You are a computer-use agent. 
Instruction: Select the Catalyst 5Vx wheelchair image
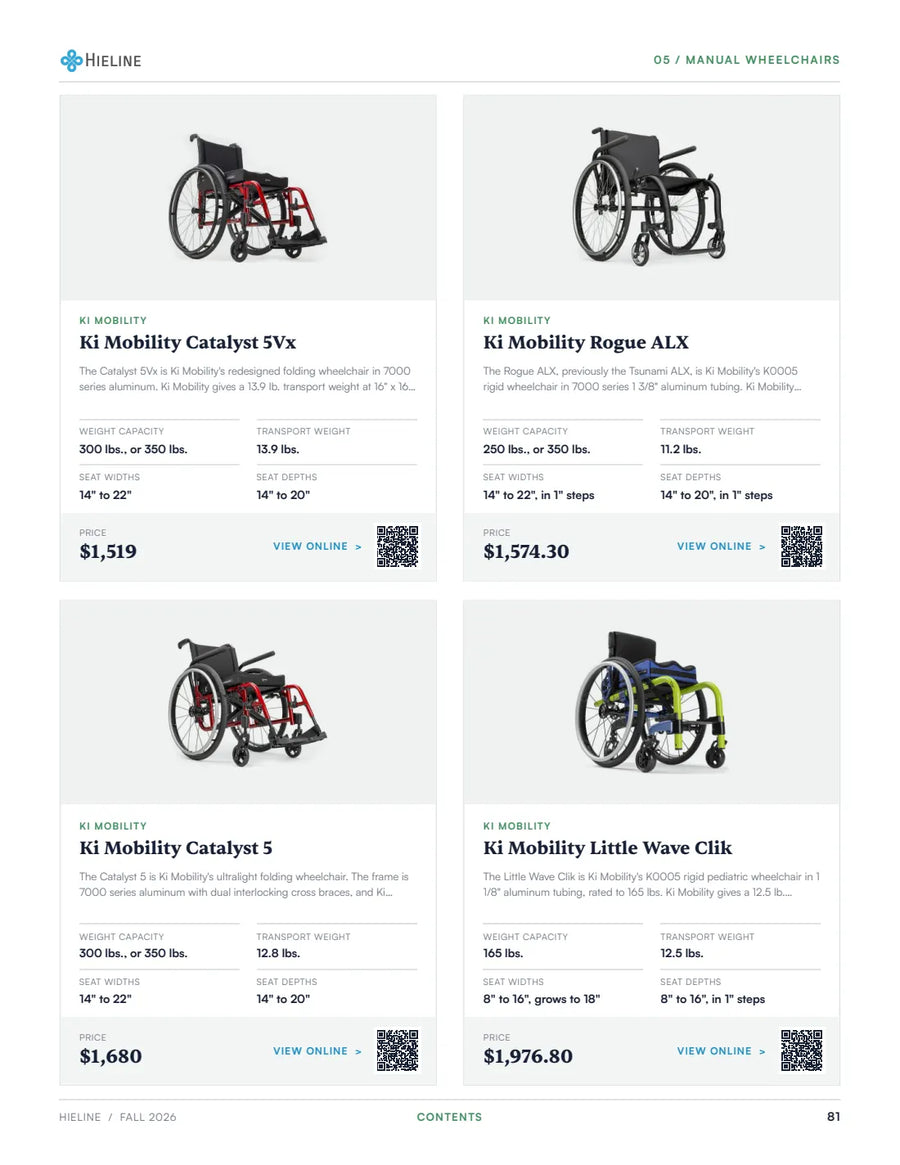click(x=248, y=198)
